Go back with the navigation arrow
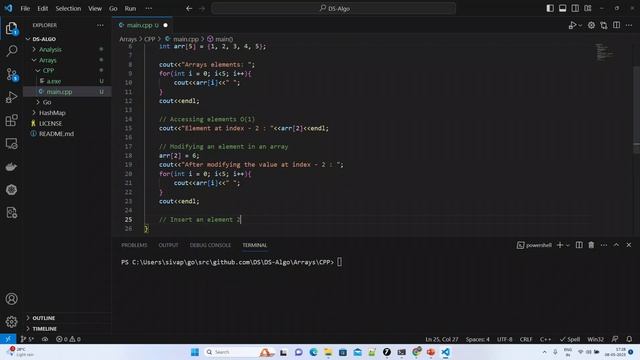Image resolution: width=640 pixels, height=360 pixels. click(189, 8)
